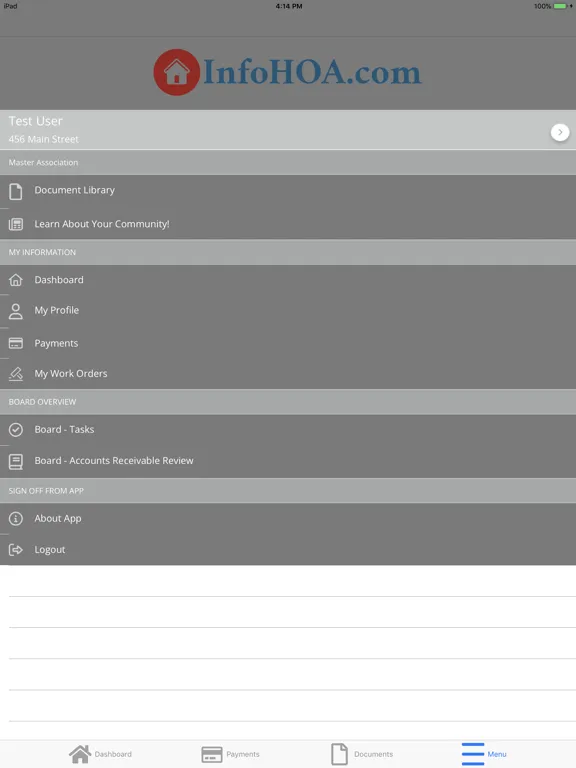Click Master Association section header

288,163
